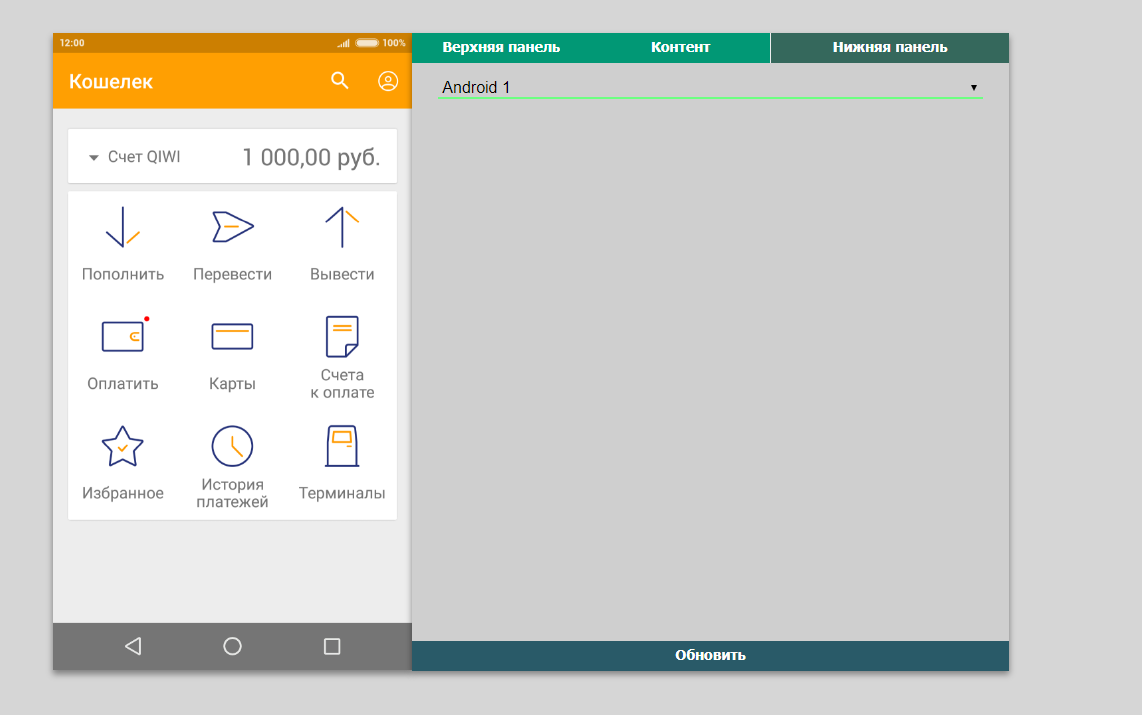Click the Пополнить label text
Screen dimensions: 1142x715
coord(122,274)
